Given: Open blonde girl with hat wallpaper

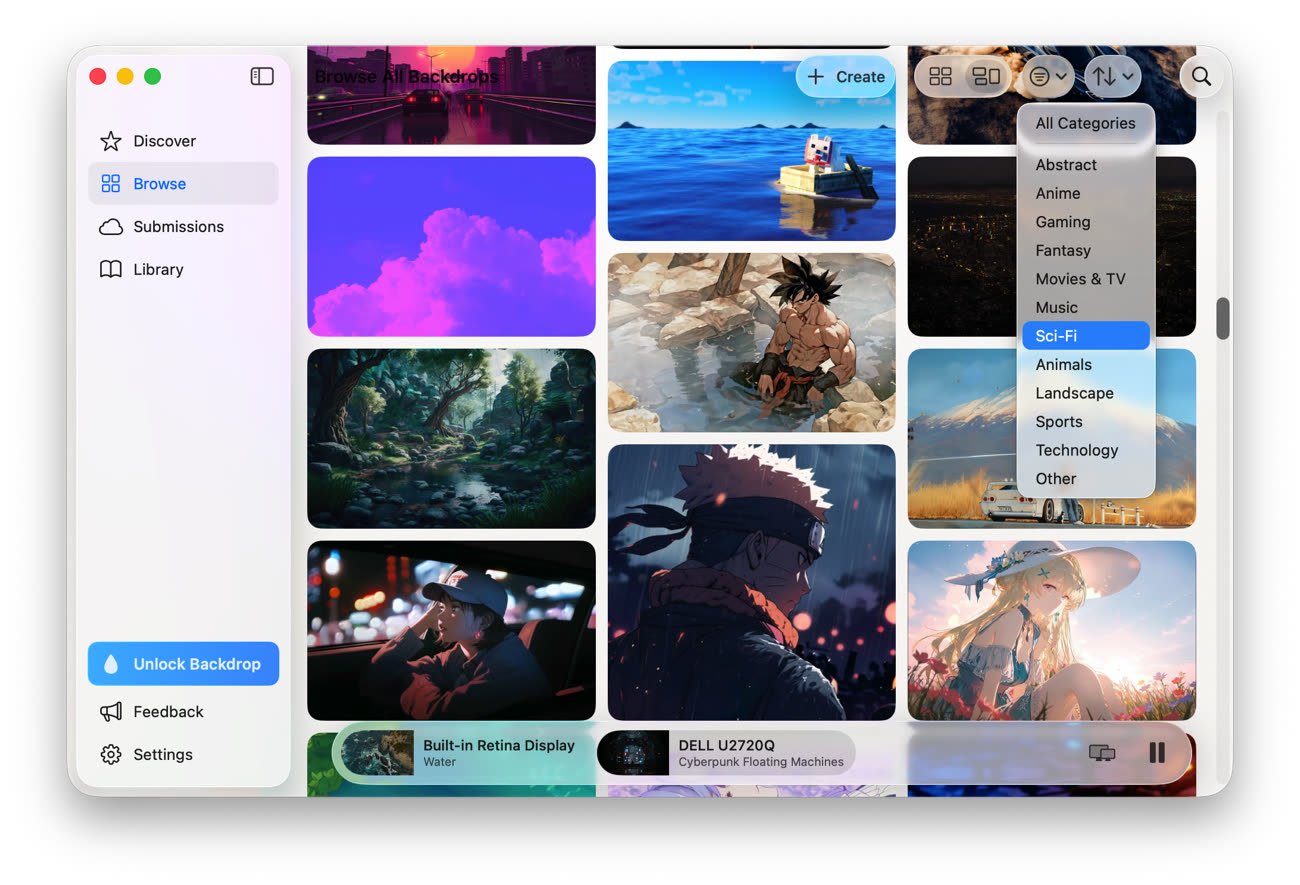Looking at the screenshot, I should pyautogui.click(x=1052, y=631).
